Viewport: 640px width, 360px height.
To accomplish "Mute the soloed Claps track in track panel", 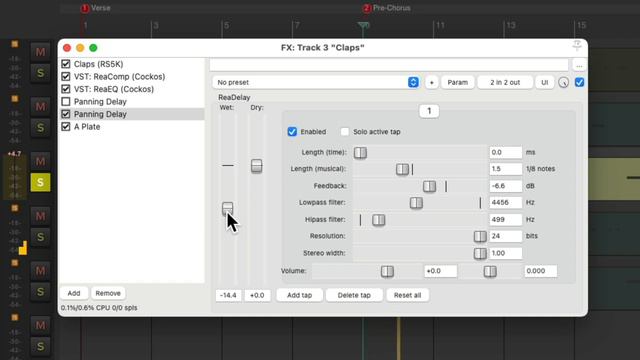I will tap(40, 161).
